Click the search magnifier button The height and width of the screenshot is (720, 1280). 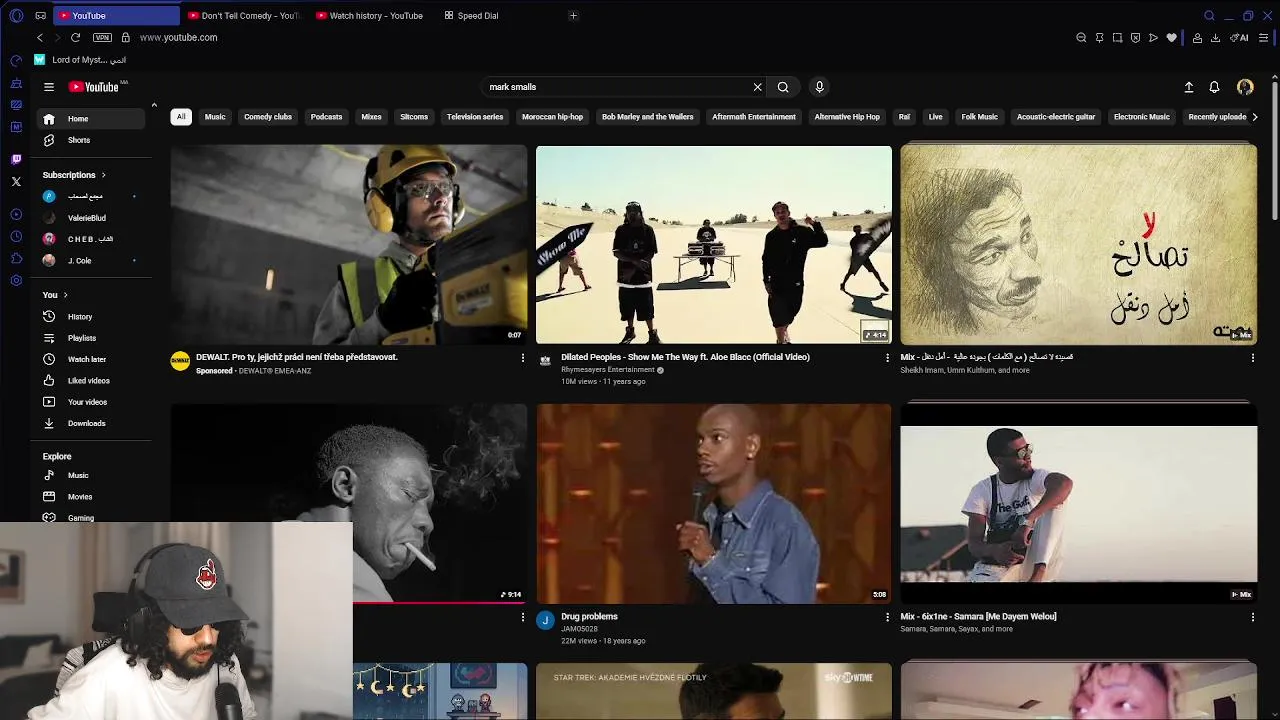click(783, 87)
